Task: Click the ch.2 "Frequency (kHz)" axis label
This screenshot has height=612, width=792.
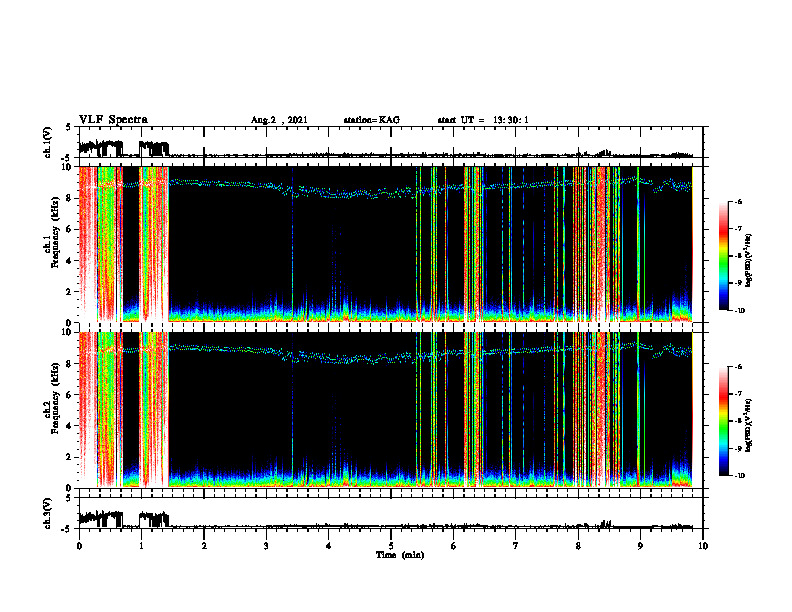Action: click(56, 398)
